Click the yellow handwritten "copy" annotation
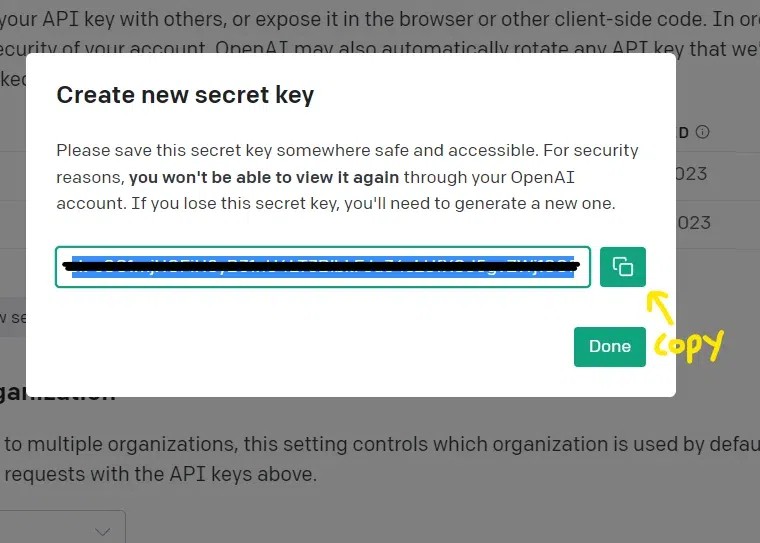Image resolution: width=760 pixels, height=543 pixels. point(687,344)
